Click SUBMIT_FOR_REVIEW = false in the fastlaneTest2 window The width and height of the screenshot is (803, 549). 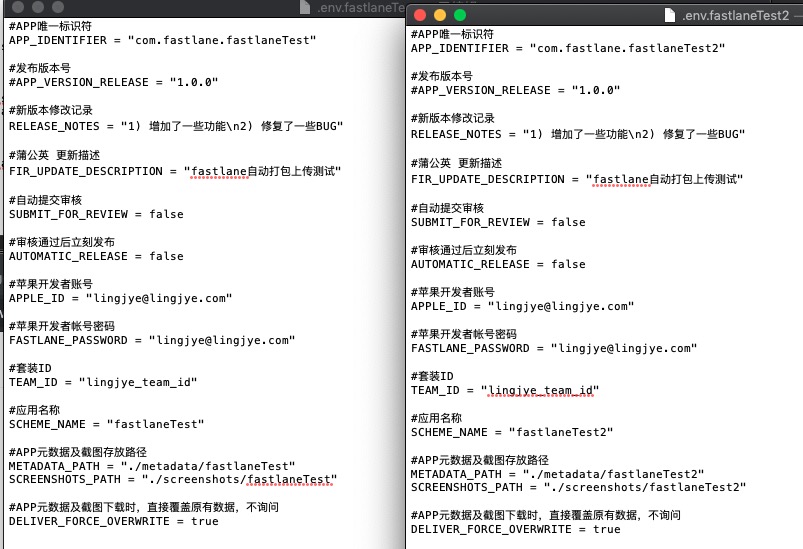click(498, 223)
